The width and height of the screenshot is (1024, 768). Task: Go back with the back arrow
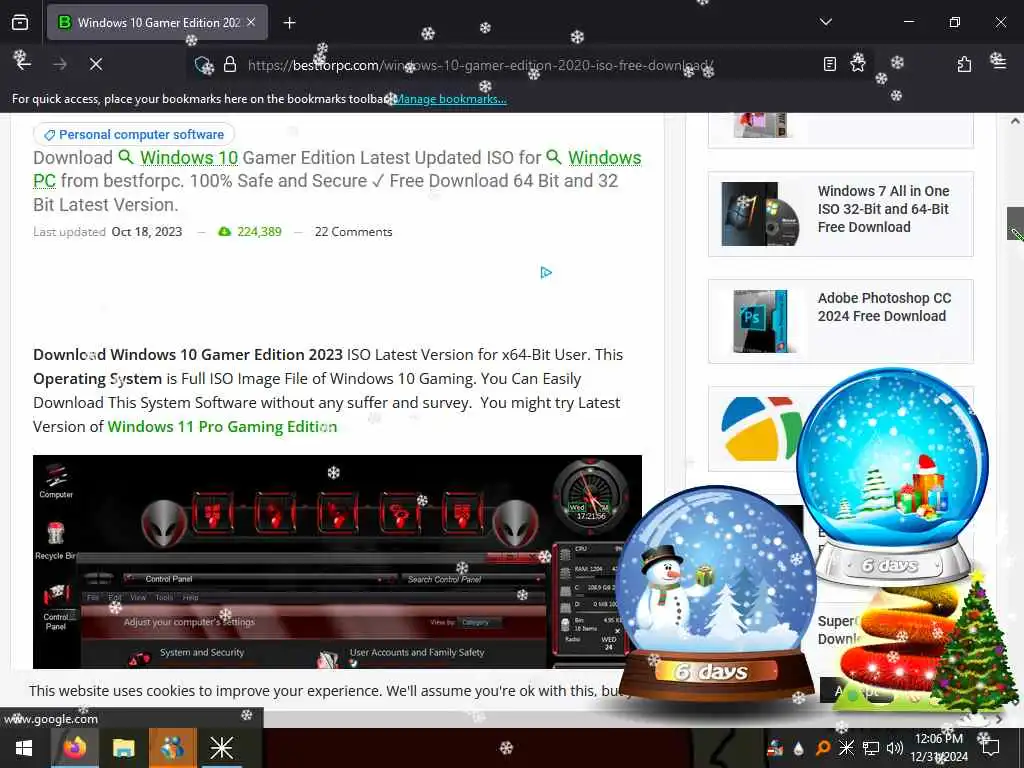tap(24, 64)
